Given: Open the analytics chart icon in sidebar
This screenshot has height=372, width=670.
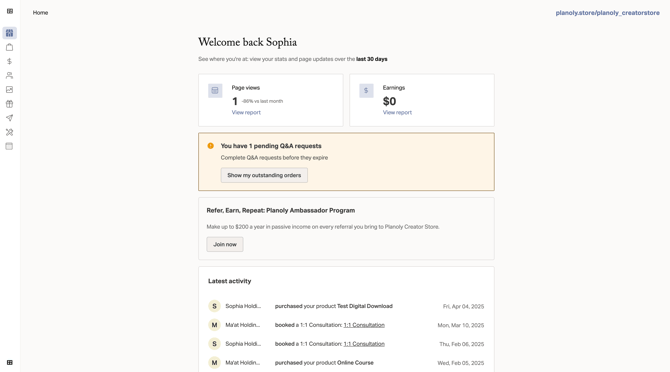Looking at the screenshot, I should [9, 89].
